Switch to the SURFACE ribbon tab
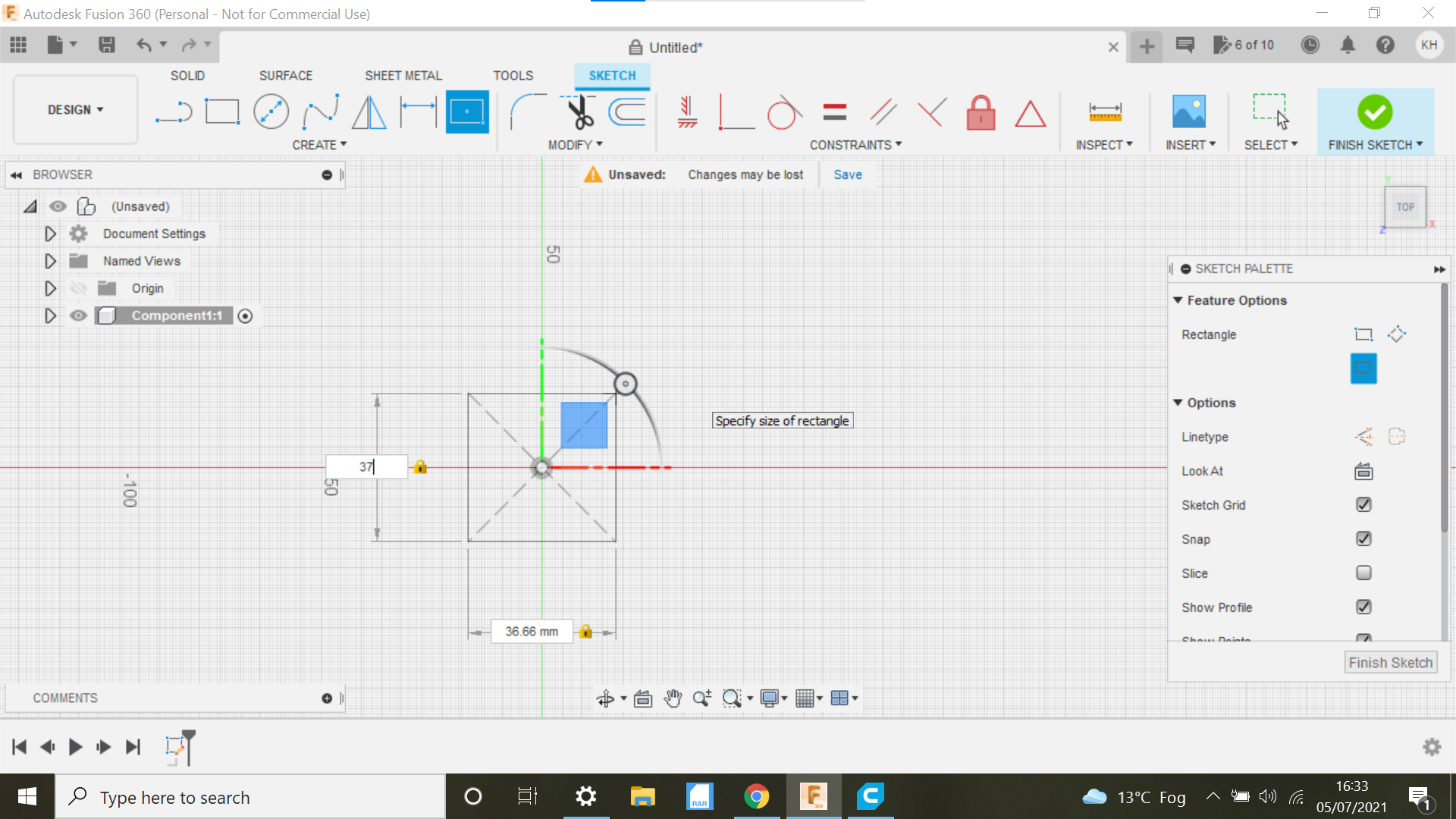Viewport: 1456px width, 819px height. click(x=285, y=75)
